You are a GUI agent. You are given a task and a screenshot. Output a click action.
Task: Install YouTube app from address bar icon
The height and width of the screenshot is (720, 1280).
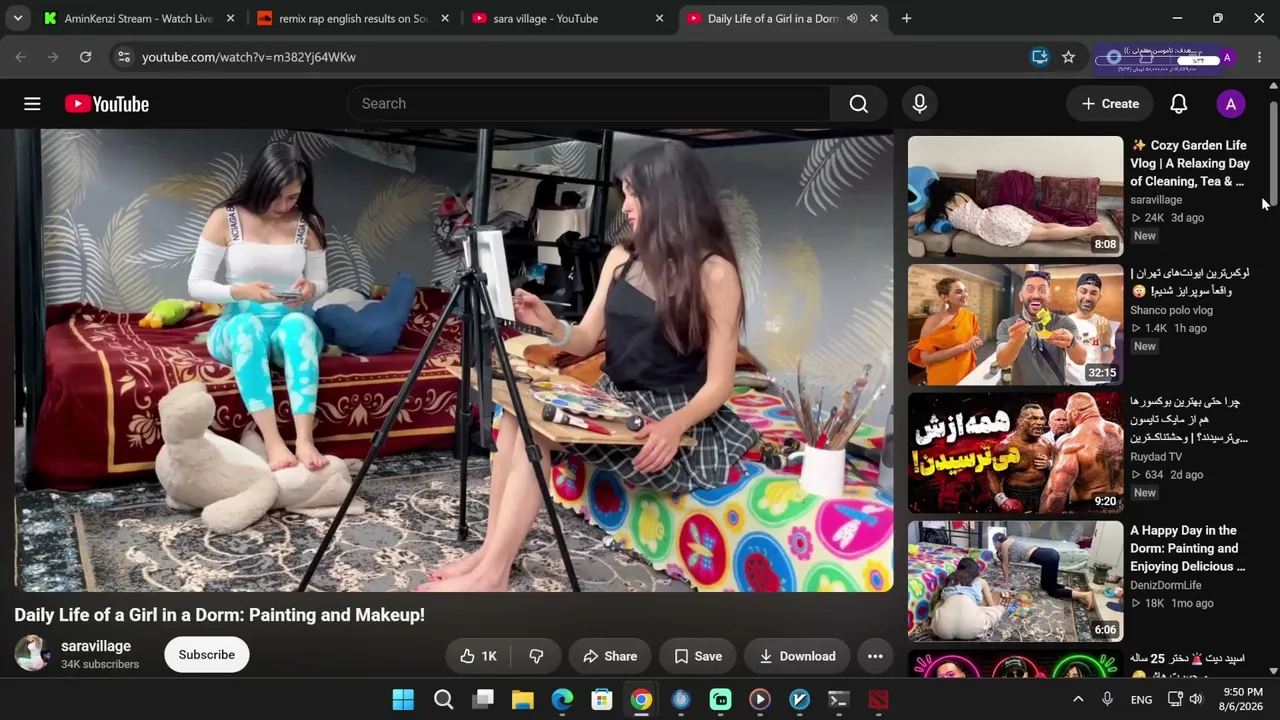tap(1040, 57)
